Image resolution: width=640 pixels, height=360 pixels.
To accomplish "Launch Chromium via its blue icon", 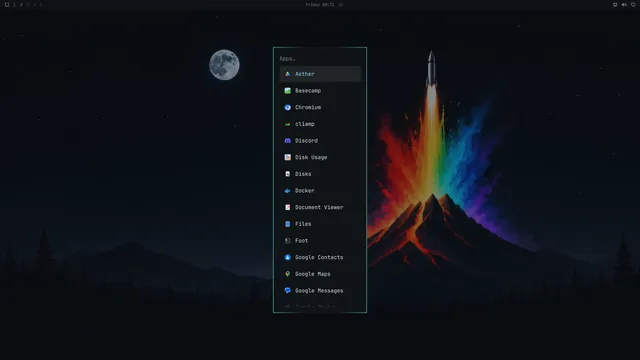I will (x=287, y=107).
